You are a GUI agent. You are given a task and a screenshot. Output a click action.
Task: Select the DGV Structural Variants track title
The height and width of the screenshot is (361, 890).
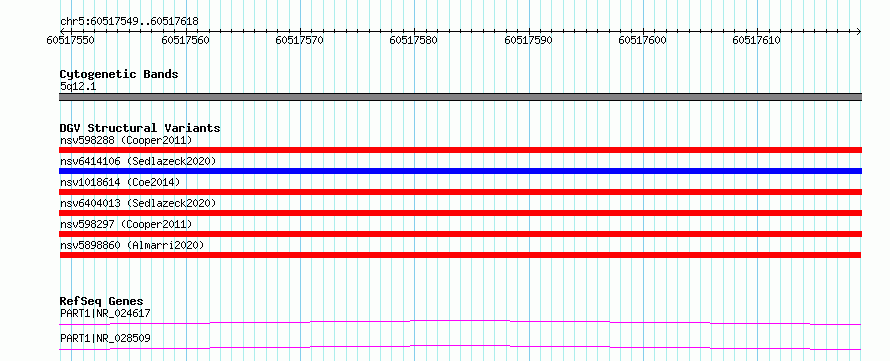point(140,128)
